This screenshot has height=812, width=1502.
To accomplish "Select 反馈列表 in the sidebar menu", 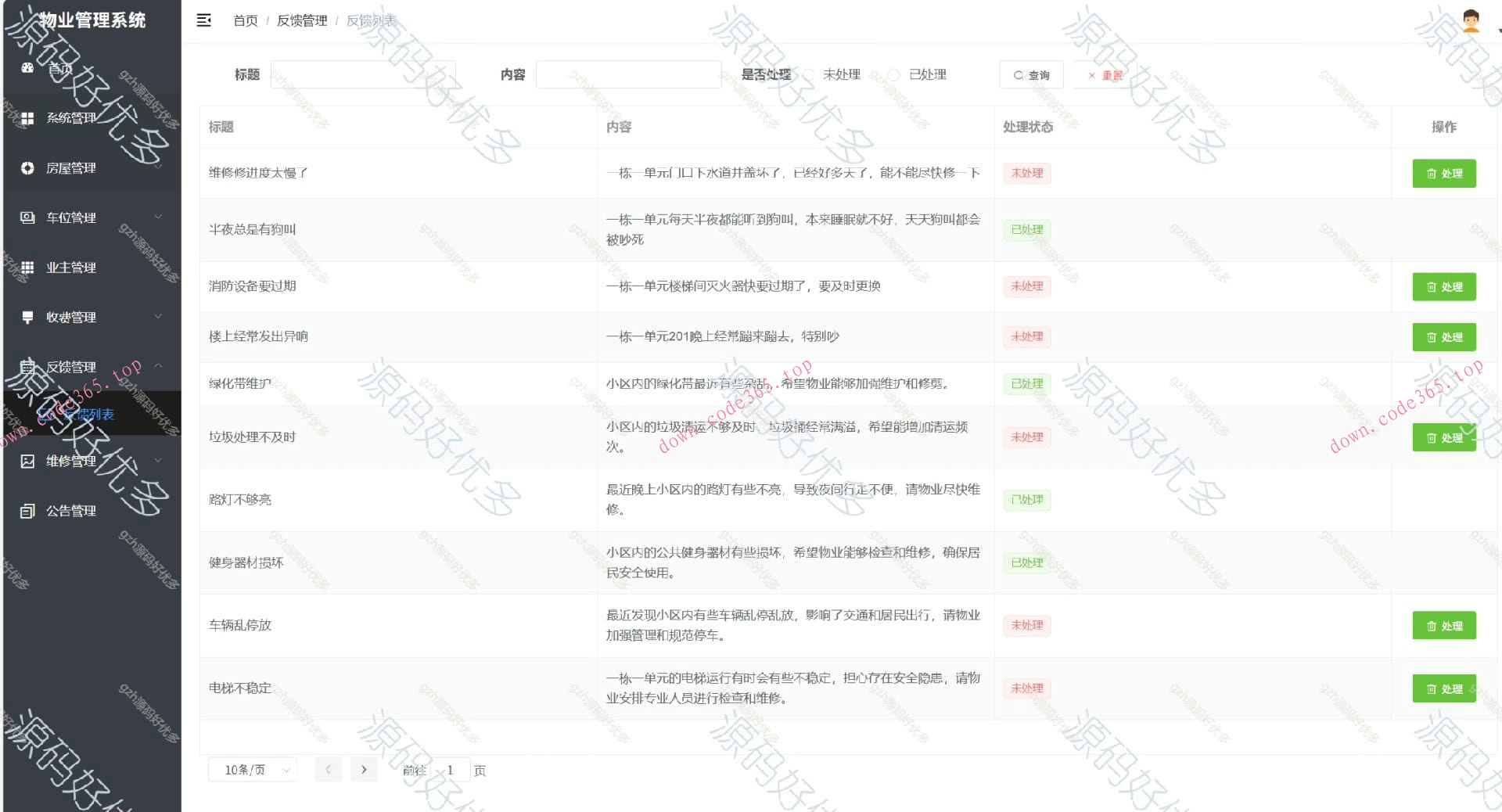I will (76, 414).
